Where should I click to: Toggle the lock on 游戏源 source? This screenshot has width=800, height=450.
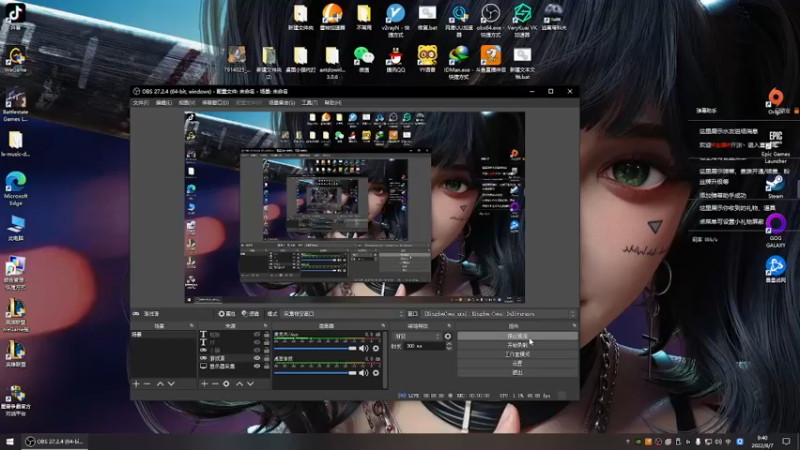click(x=266, y=358)
